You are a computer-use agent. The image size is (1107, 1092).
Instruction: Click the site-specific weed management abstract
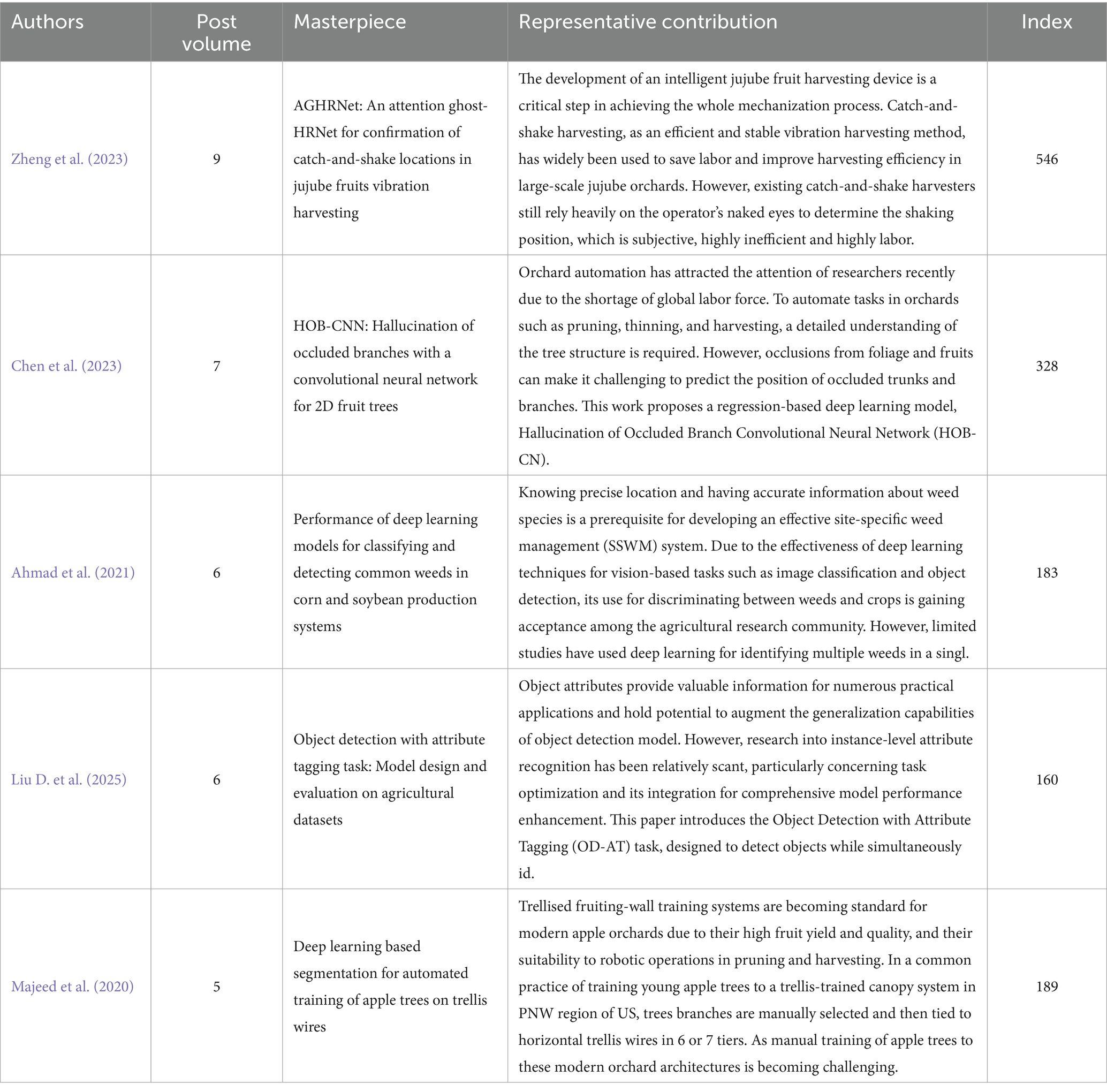[x=747, y=572]
